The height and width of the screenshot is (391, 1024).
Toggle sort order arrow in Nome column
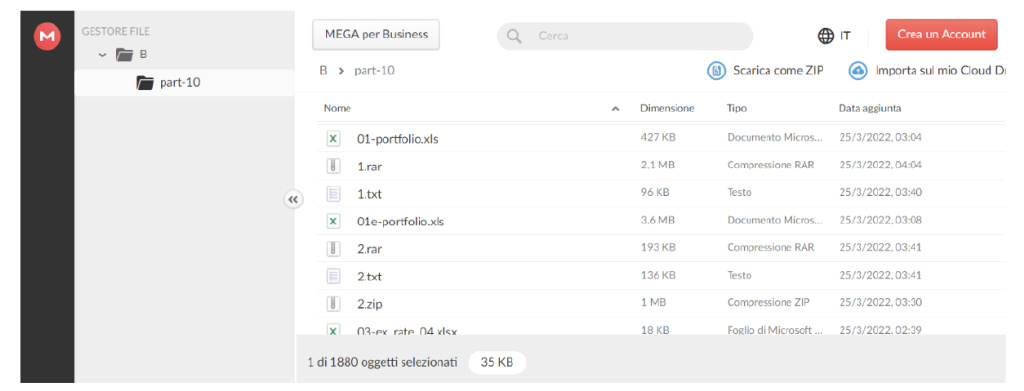click(x=615, y=109)
